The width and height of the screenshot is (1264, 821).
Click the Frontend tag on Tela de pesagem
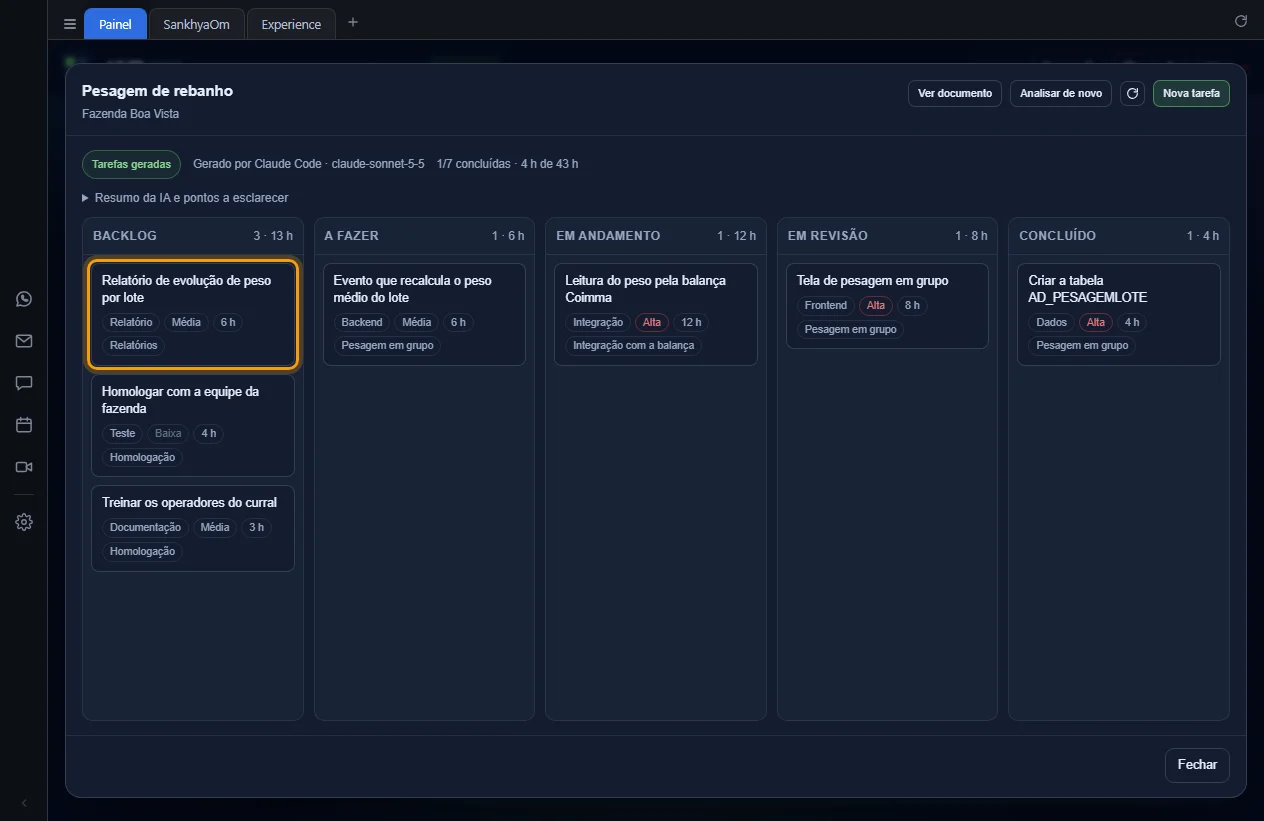click(826, 306)
